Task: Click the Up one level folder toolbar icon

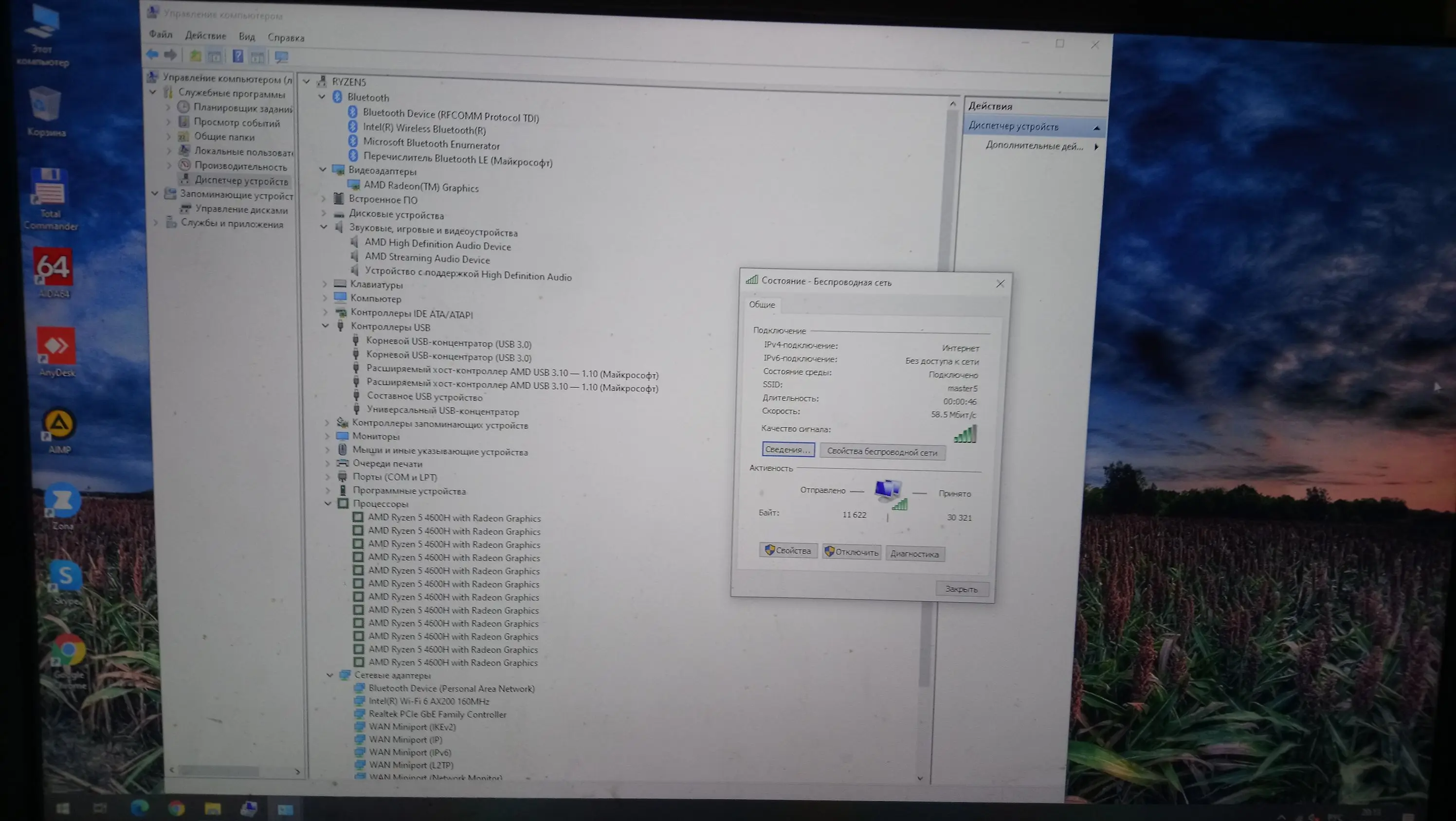Action: [195, 55]
